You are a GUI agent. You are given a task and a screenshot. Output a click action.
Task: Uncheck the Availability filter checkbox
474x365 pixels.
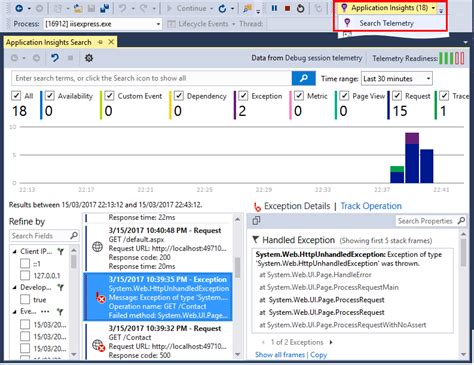coord(49,96)
